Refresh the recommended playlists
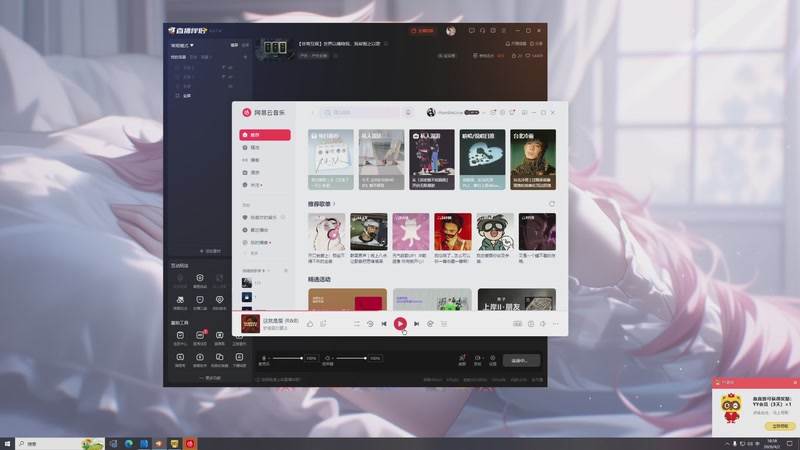The image size is (800, 450). [x=552, y=204]
